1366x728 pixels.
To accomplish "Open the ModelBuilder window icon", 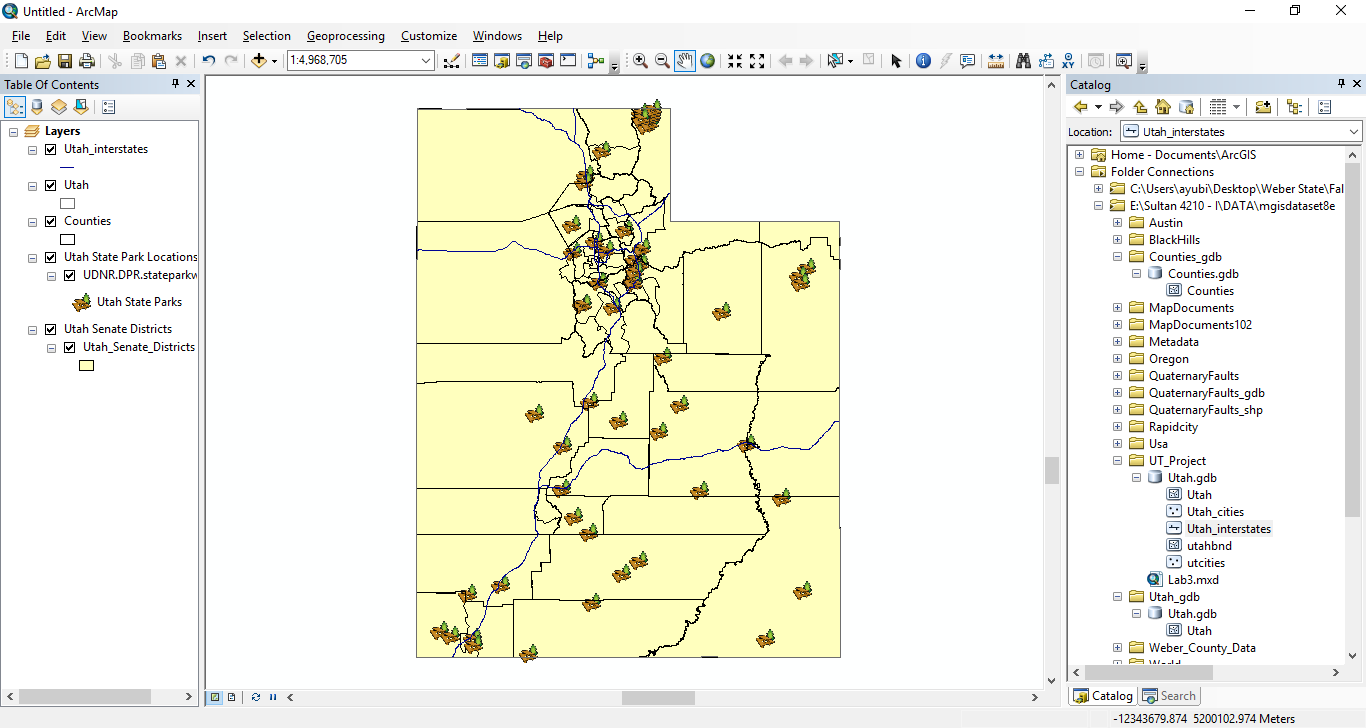I will click(596, 61).
